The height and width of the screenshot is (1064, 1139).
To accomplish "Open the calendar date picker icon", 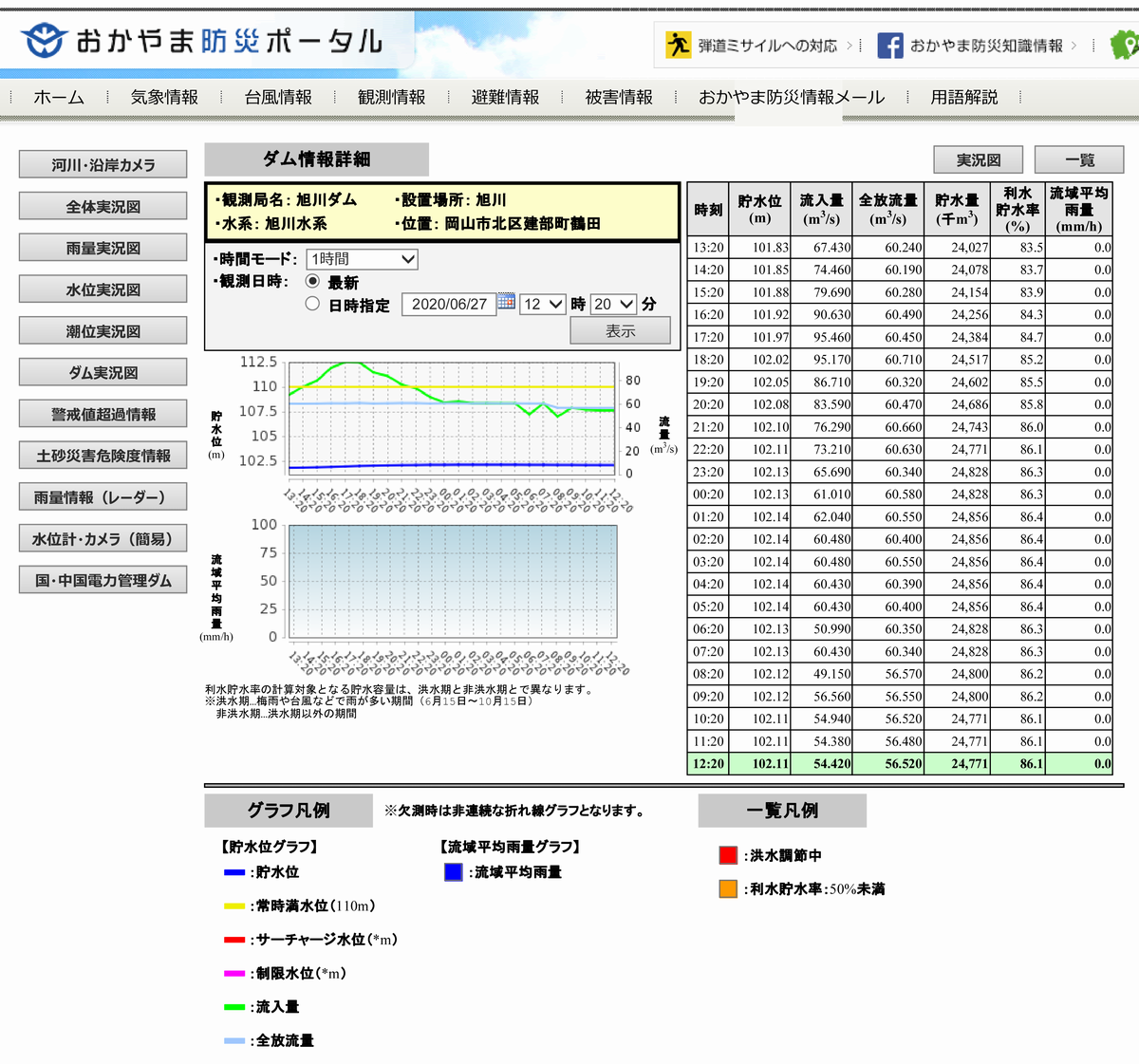I will pos(507,303).
